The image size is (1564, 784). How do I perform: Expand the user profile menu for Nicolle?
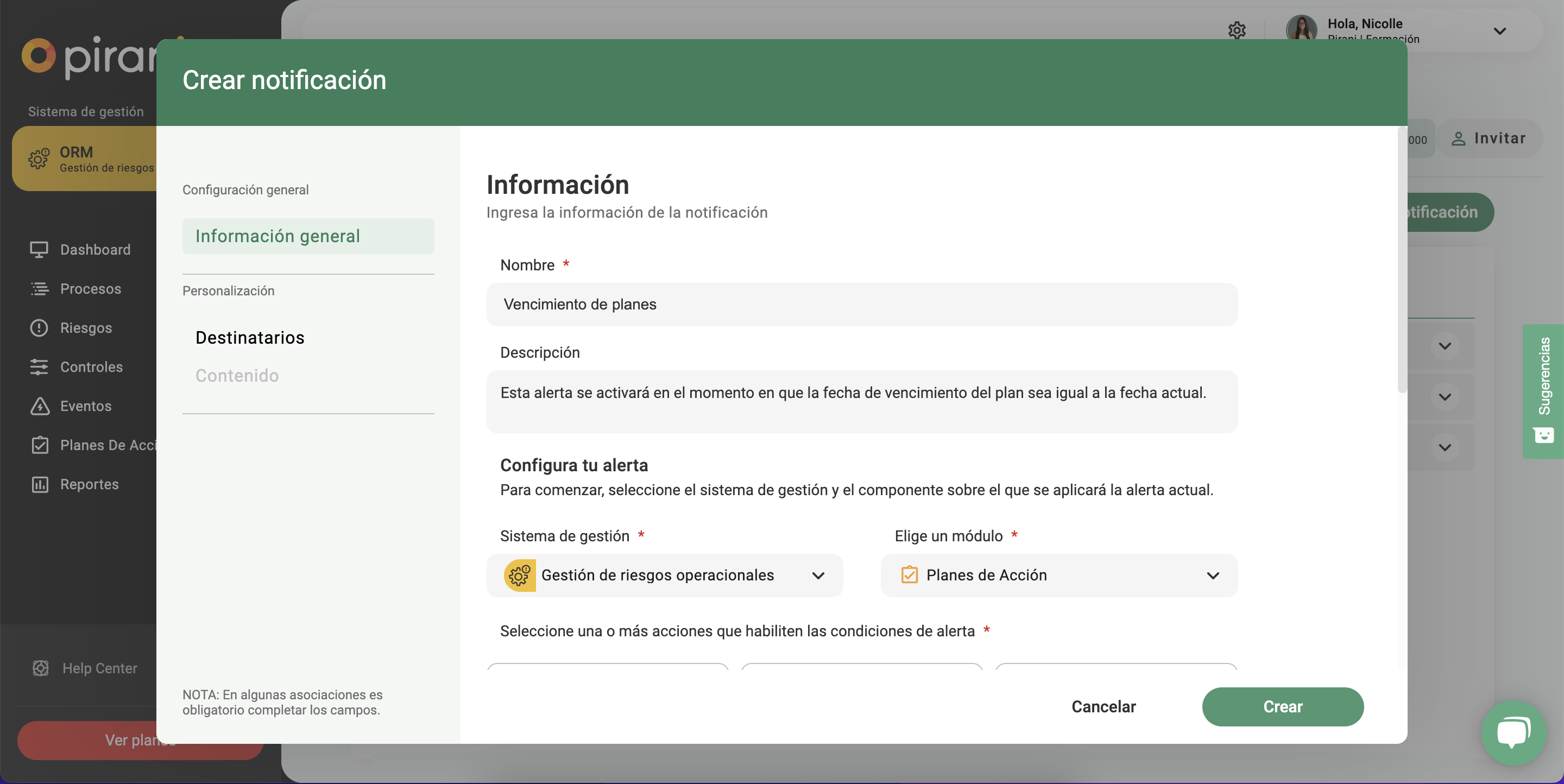pyautogui.click(x=1499, y=31)
